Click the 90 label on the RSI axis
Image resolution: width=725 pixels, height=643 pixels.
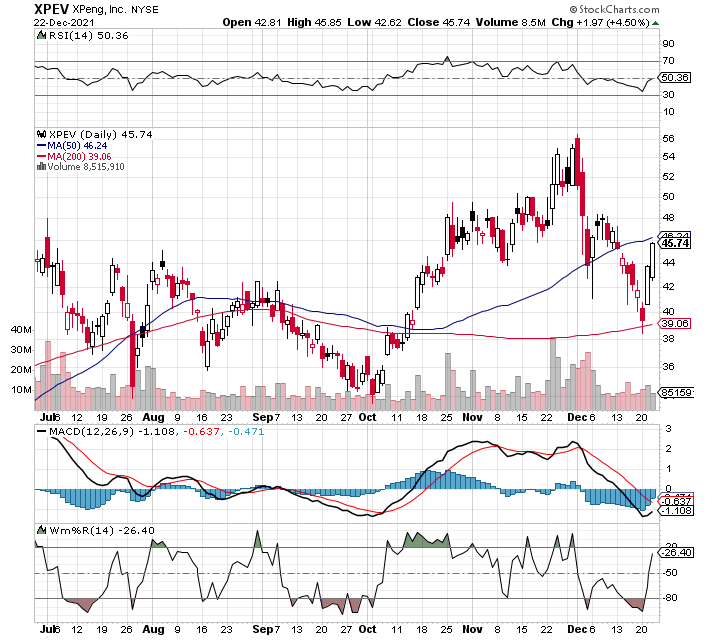tap(668, 44)
